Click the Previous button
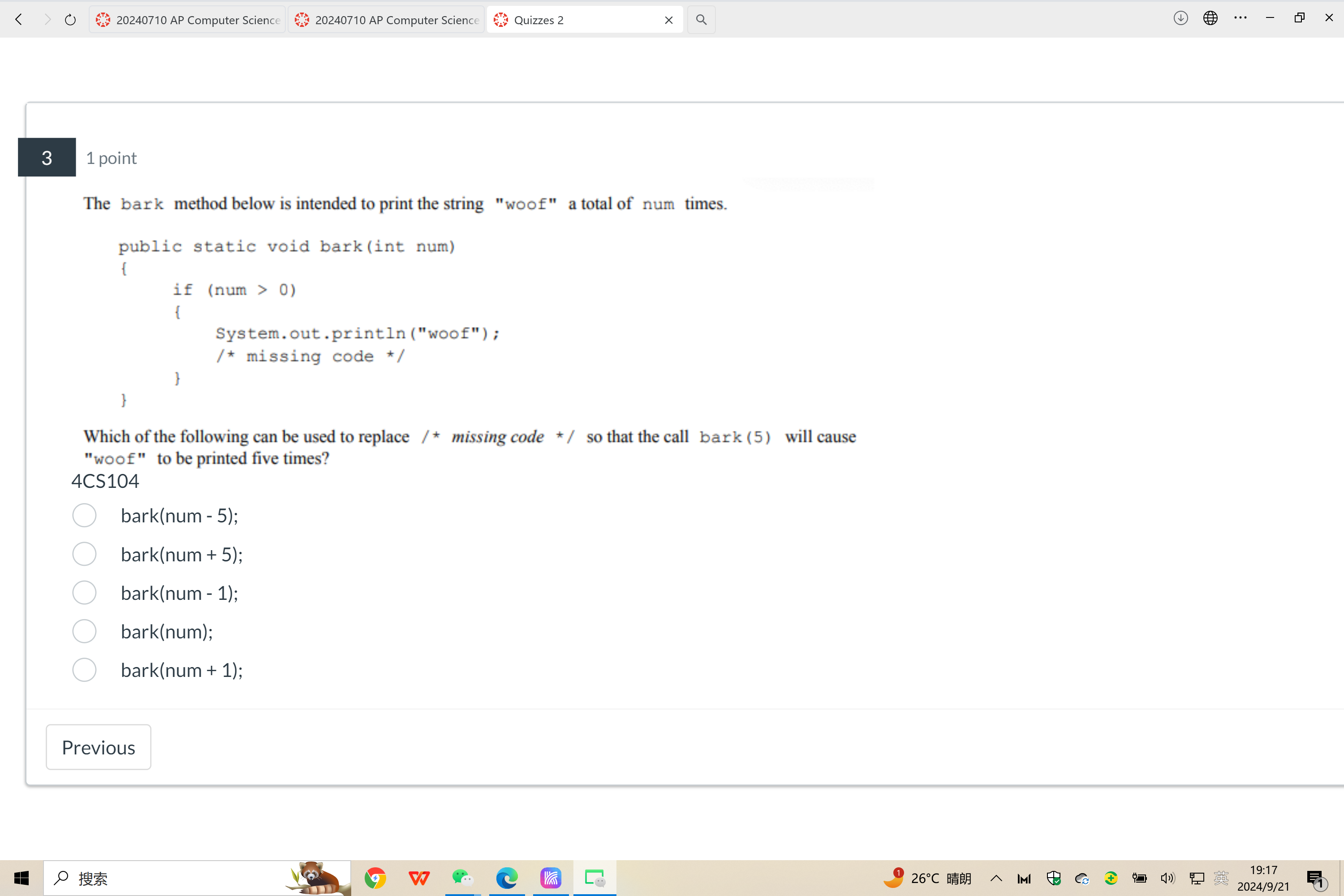Screen dimensions: 1344x896 point(98,747)
